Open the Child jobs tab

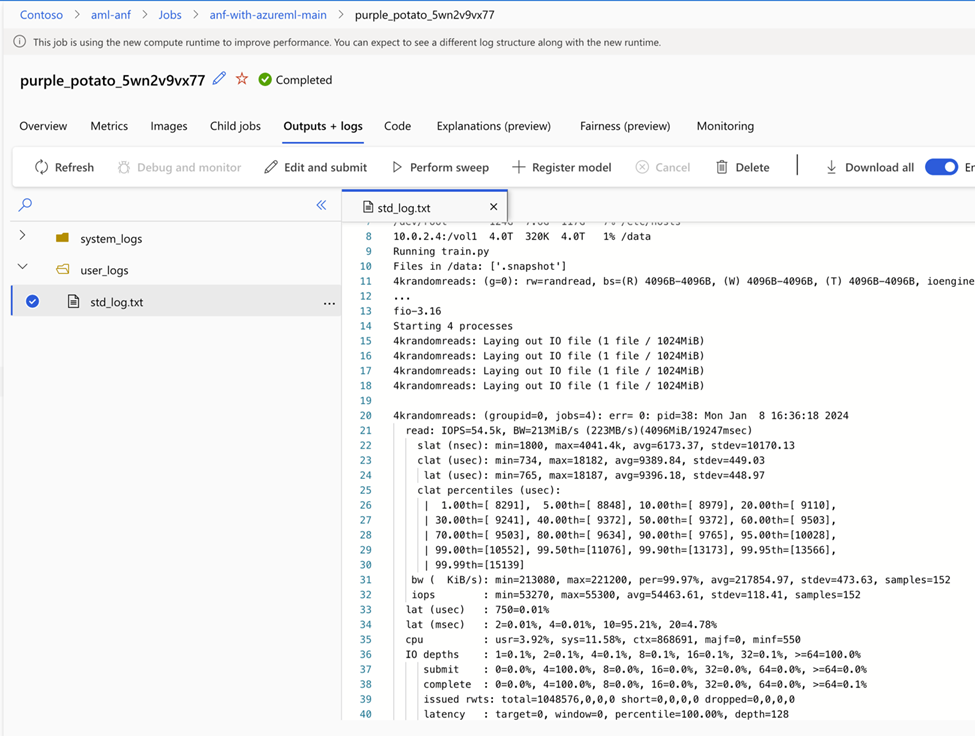(235, 126)
